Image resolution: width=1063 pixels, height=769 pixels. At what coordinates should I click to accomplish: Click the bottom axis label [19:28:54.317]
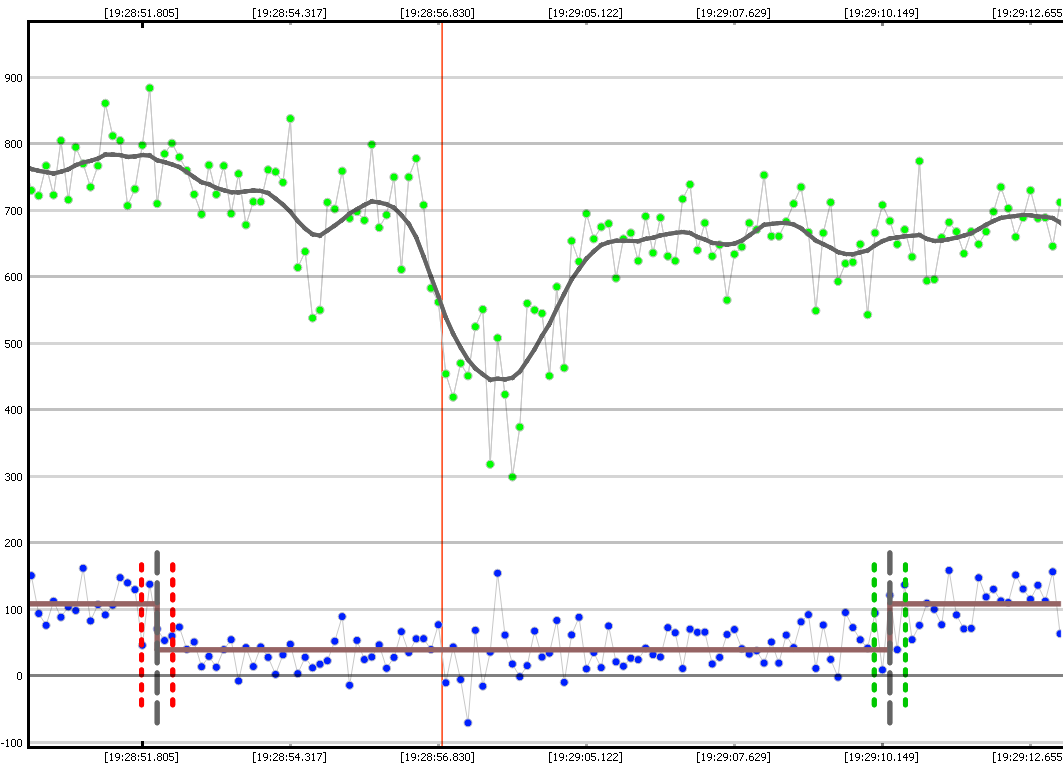click(289, 757)
